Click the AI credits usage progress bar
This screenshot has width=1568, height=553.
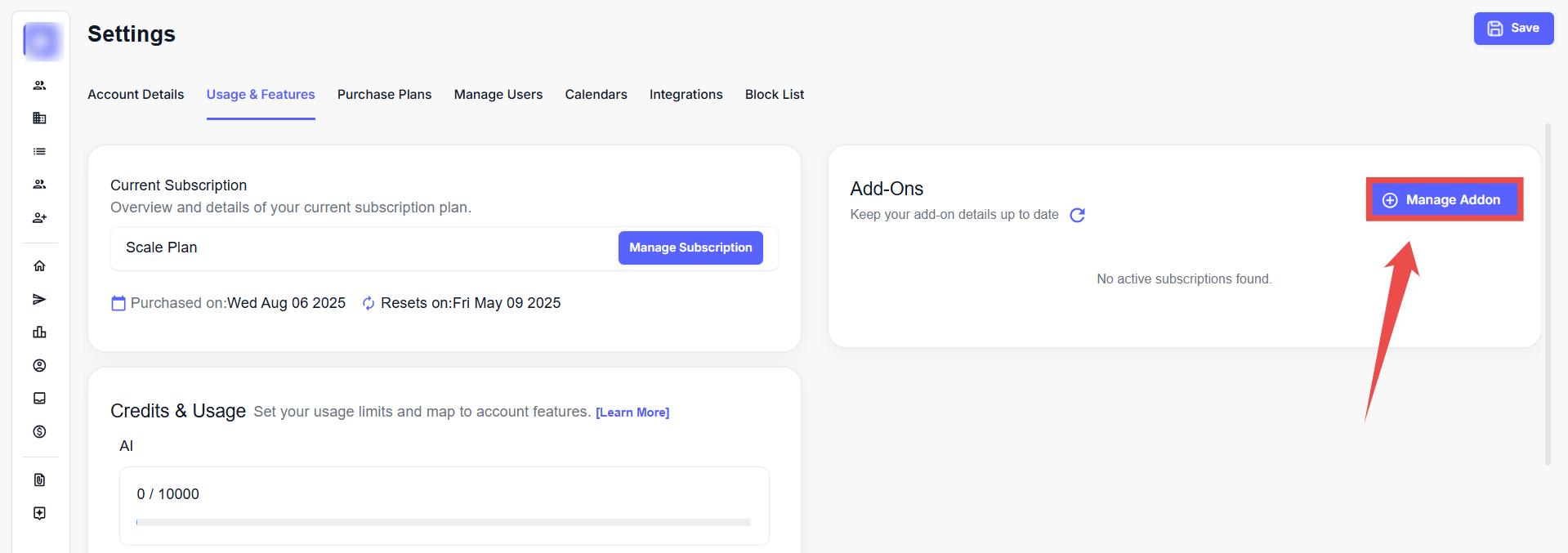tap(444, 522)
